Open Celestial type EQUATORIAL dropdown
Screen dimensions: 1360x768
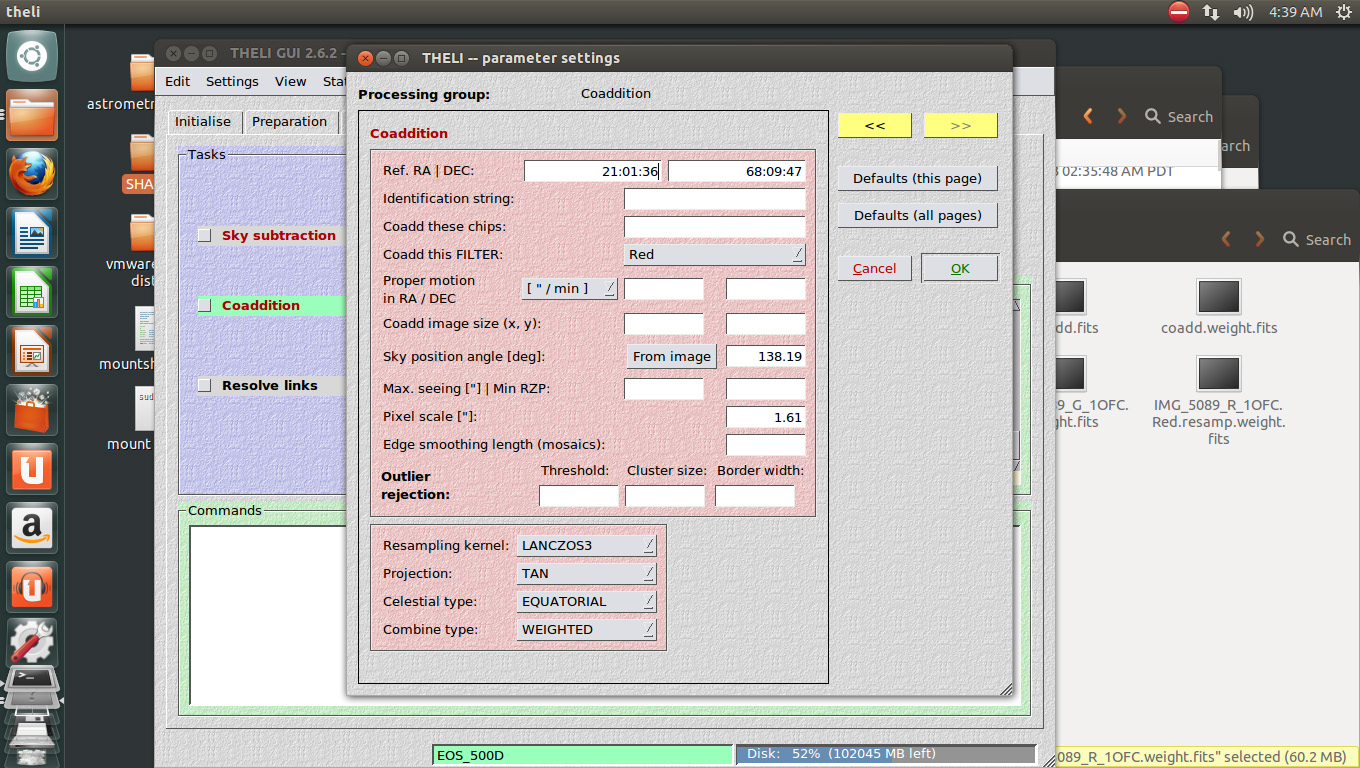click(x=587, y=601)
